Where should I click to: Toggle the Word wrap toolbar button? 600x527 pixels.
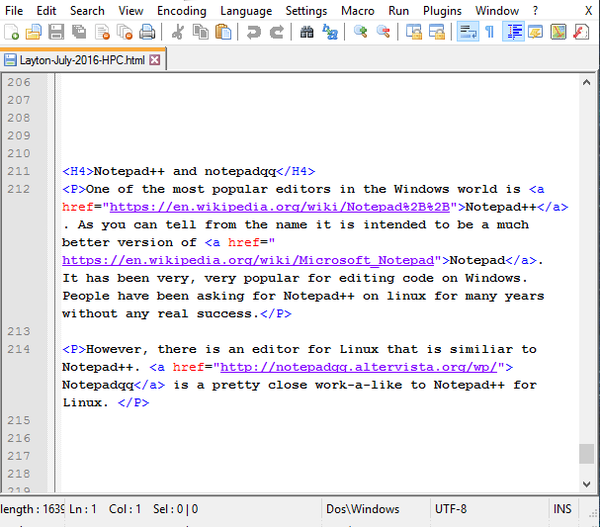coord(468,32)
